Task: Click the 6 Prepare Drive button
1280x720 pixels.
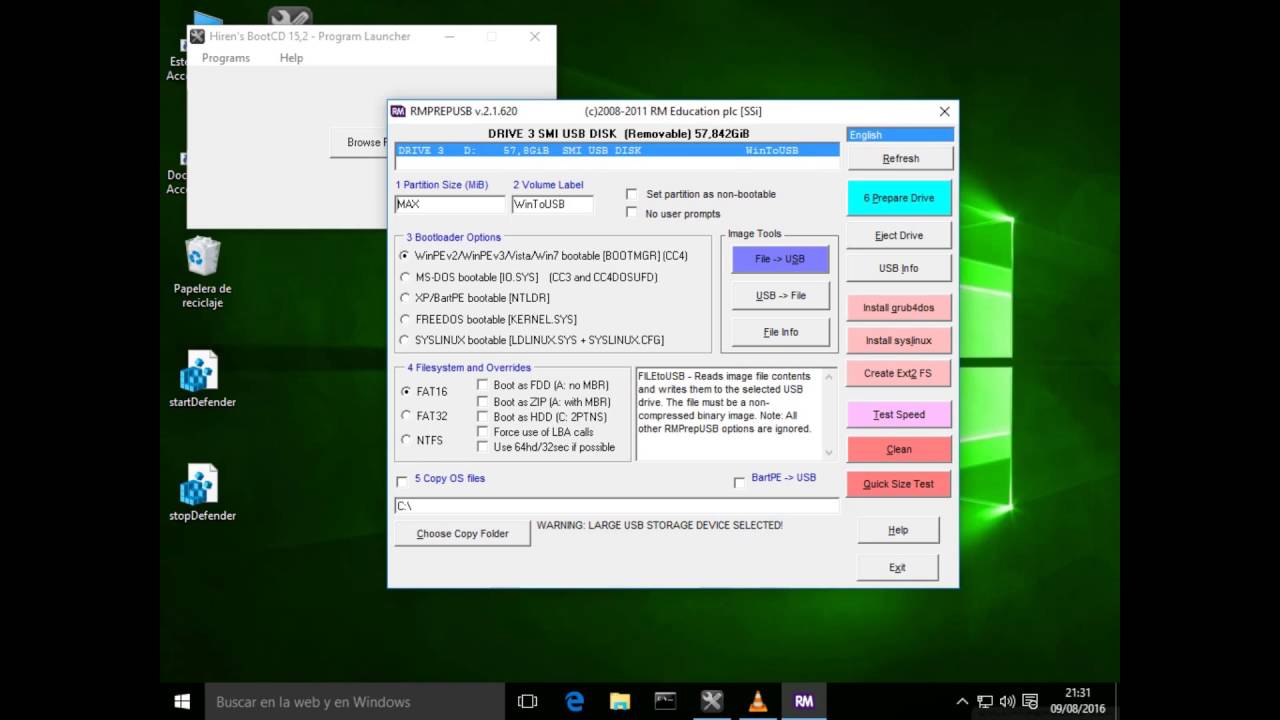Action: pyautogui.click(x=899, y=198)
